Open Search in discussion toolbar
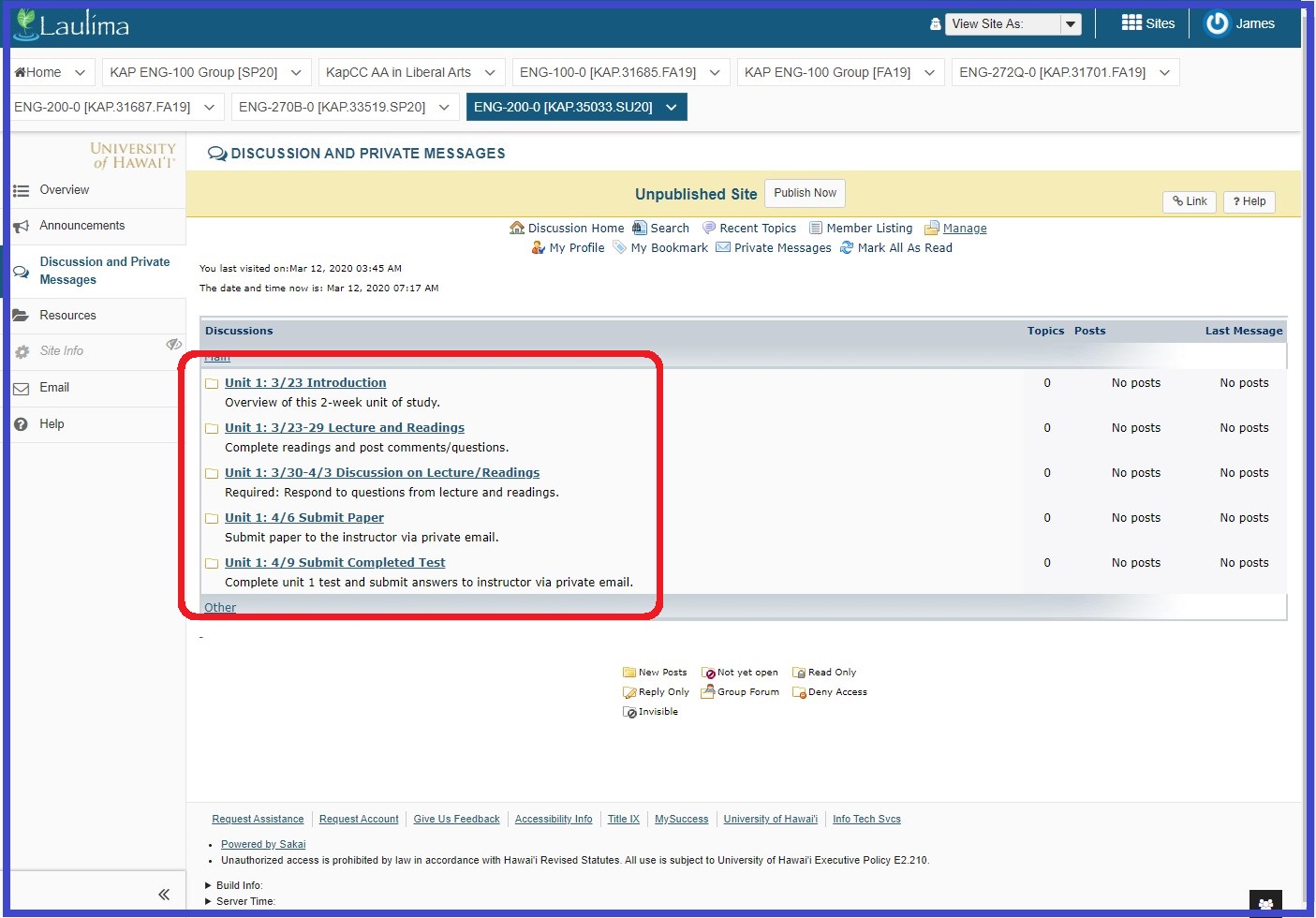This screenshot has width=1316, height=918. point(669,228)
